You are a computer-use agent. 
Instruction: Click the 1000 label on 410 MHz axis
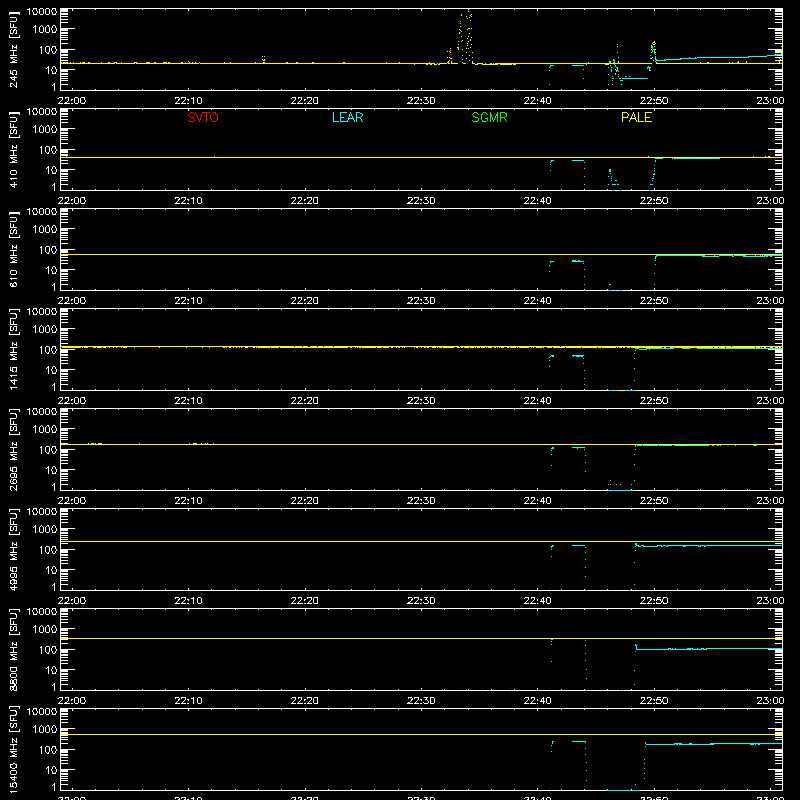click(x=45, y=130)
